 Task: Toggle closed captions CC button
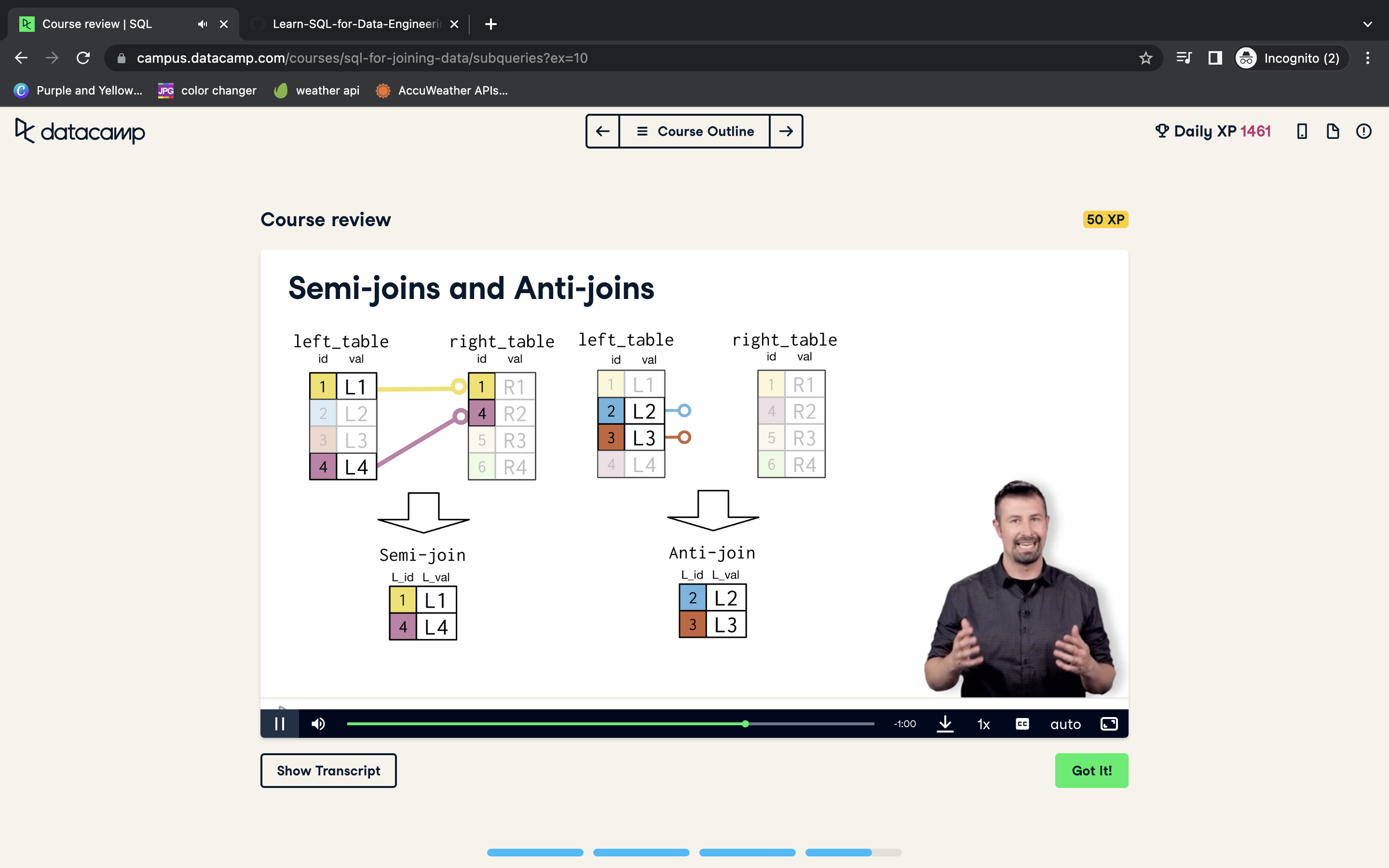pos(1022,724)
